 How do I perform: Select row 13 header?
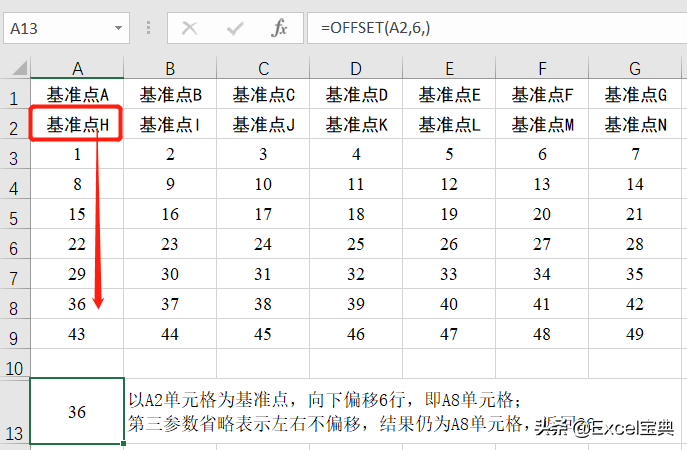point(14,414)
